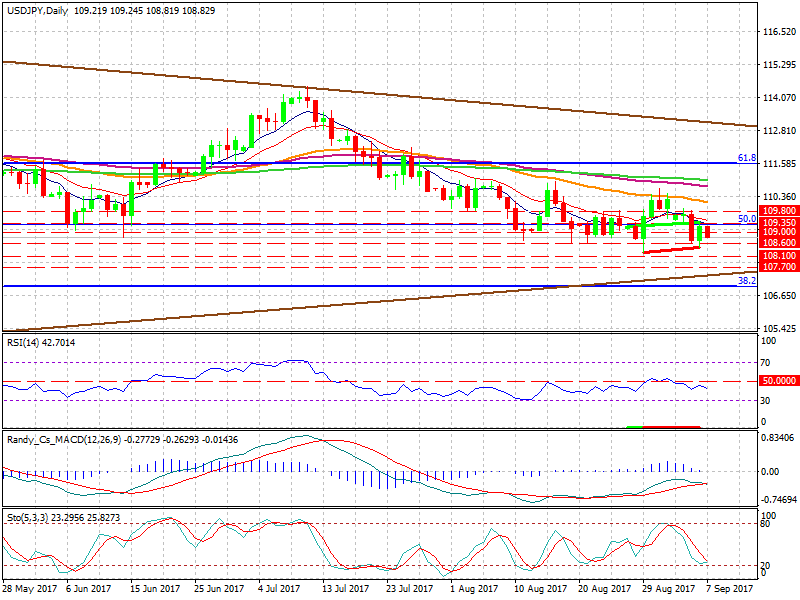Click the Stochastic 80 scale value
Image resolution: width=800 pixels, height=600 pixels.
(765, 524)
